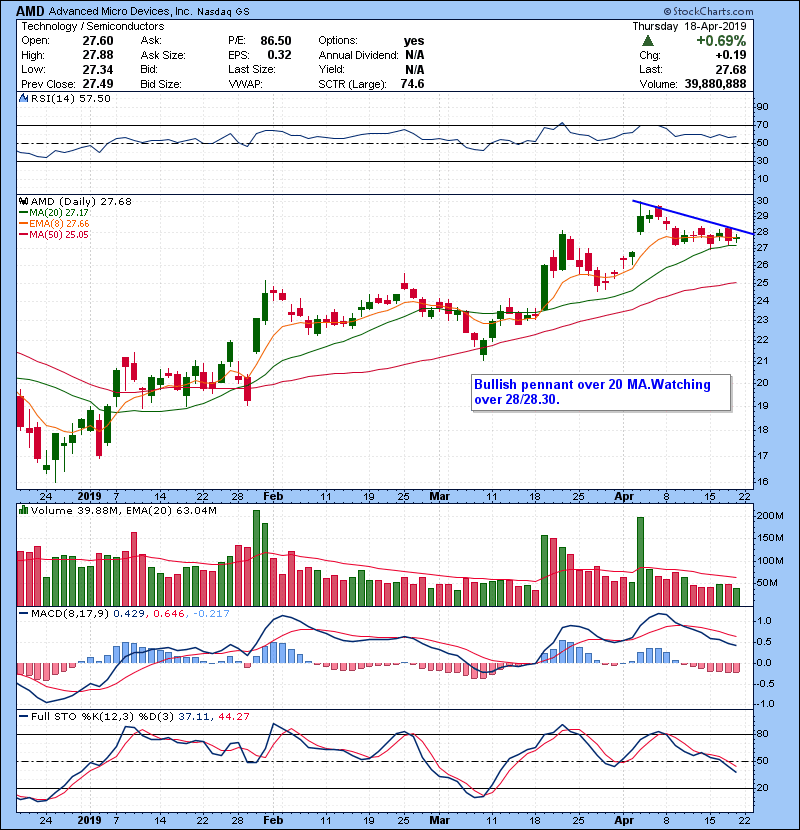Viewport: 800px width, 830px height.
Task: Click the Feb label on date axis
Action: [x=271, y=496]
